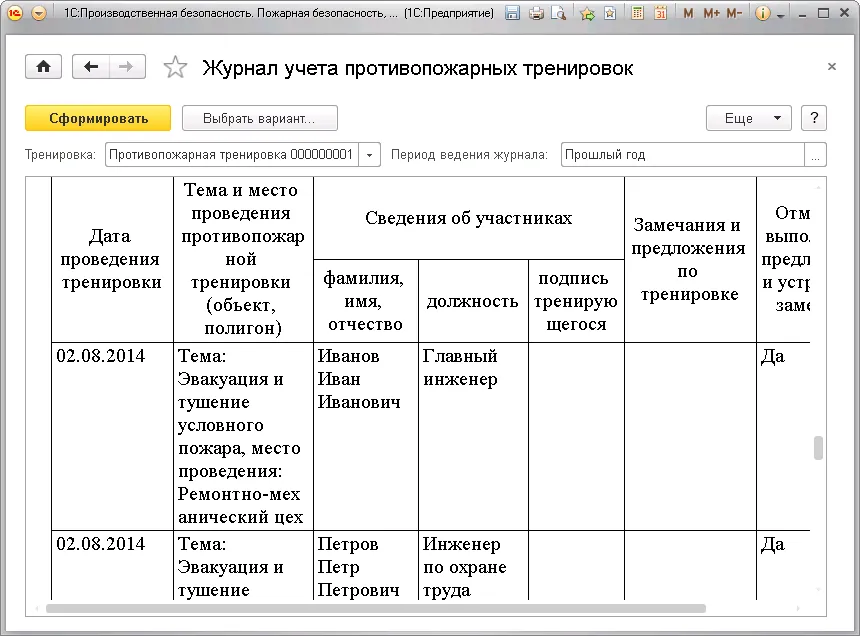
Task: Select 'Главный инженер' cell
Action: click(473, 436)
